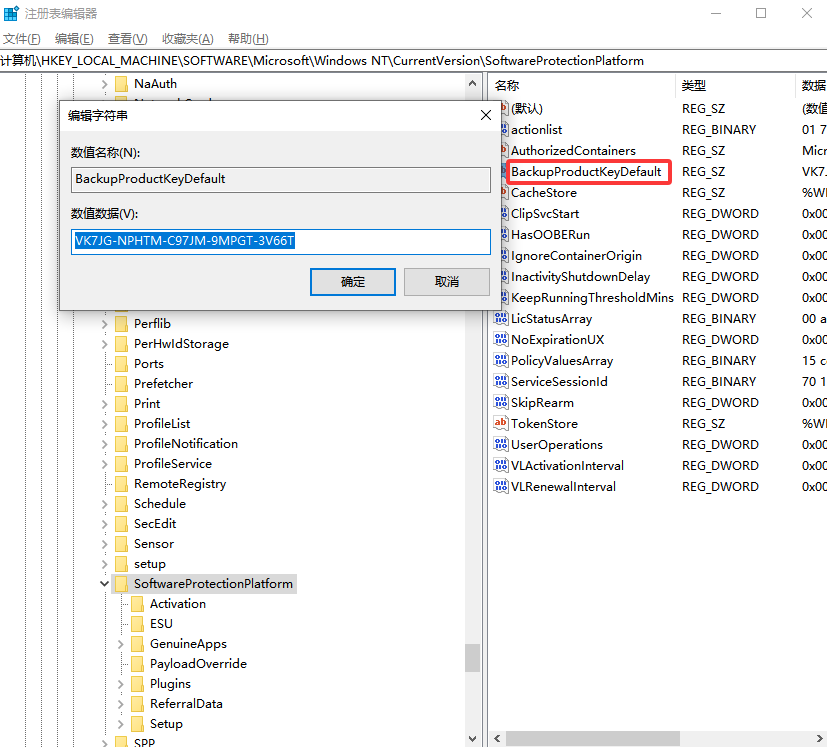Screen dimensions: 827x747
Task: Select the PayloadOverride subkey
Action: pos(198,664)
